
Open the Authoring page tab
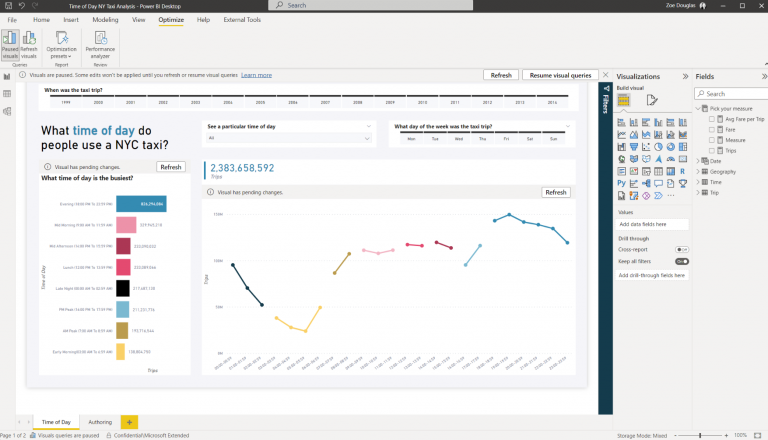tap(100, 422)
